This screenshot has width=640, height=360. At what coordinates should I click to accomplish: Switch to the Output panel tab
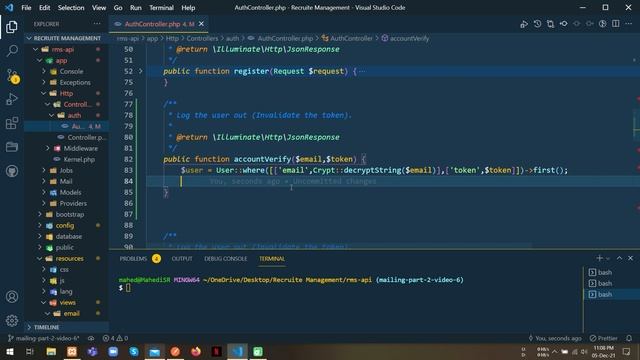[182, 259]
